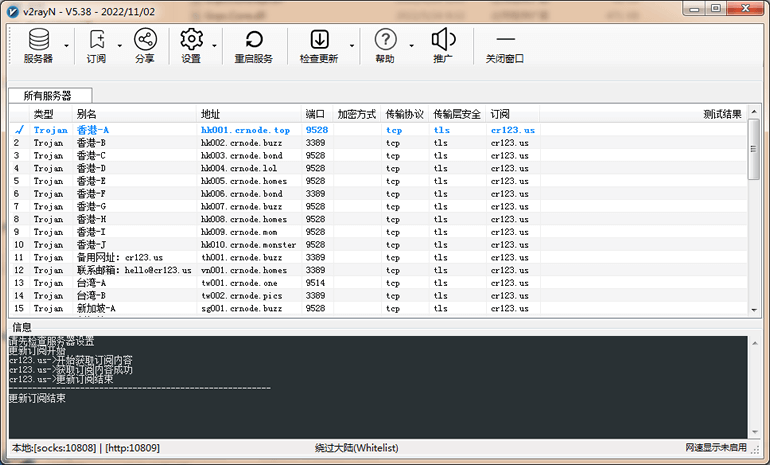The image size is (770, 465).
Task: Click address hk004.crnode.lol
Action: [x=239, y=168]
